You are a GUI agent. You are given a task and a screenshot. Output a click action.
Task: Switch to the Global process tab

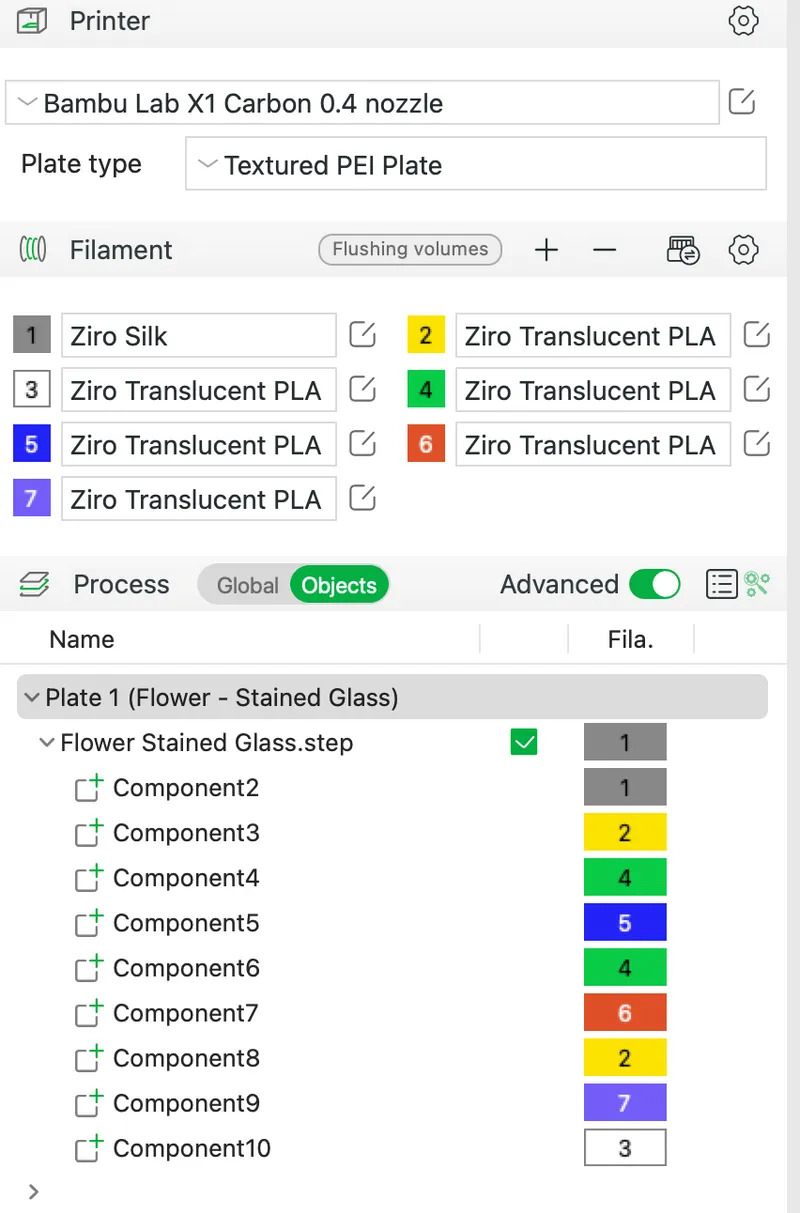[247, 585]
